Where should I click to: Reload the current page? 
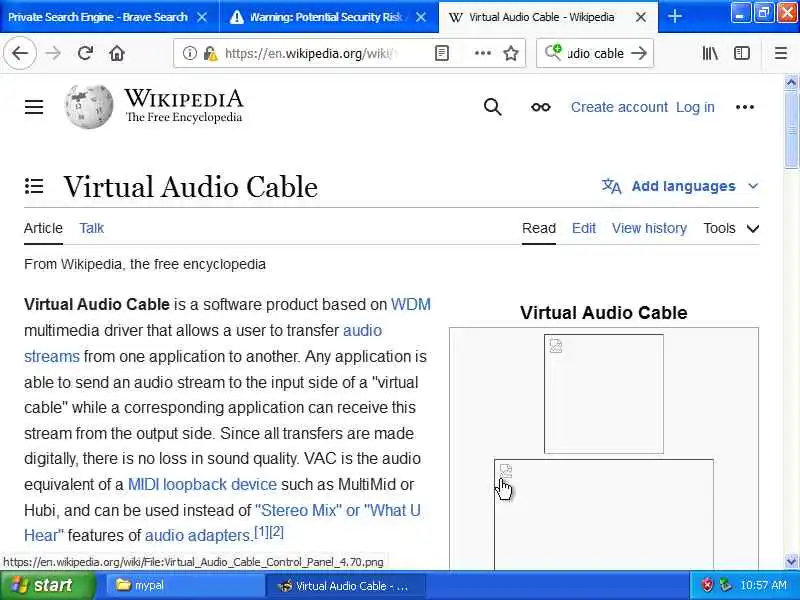click(x=85, y=53)
